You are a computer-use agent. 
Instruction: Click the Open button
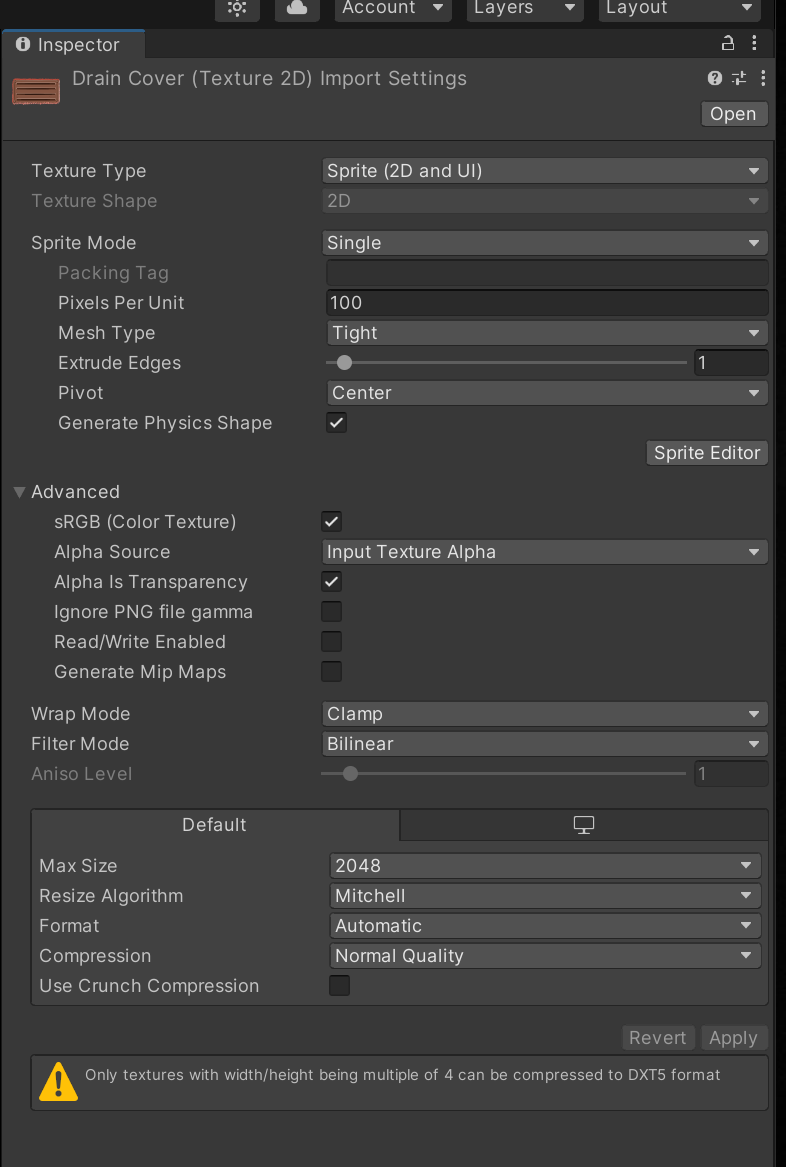733,114
